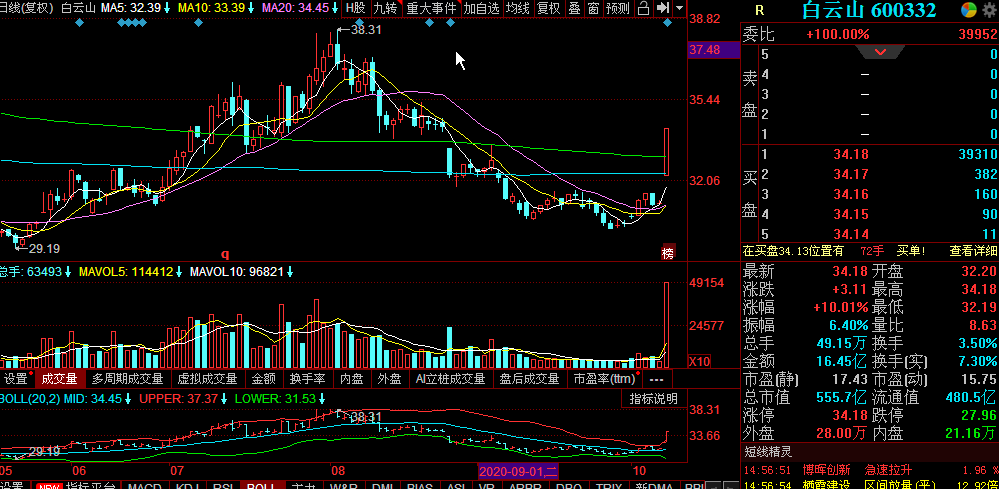Click arrow beside MAVOL10 96821

coord(290,273)
